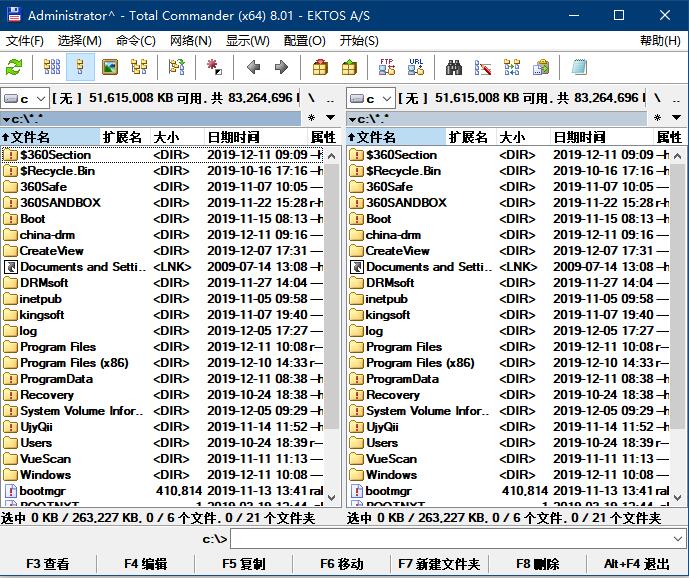Select china-drm folder in right panel

tap(508, 235)
